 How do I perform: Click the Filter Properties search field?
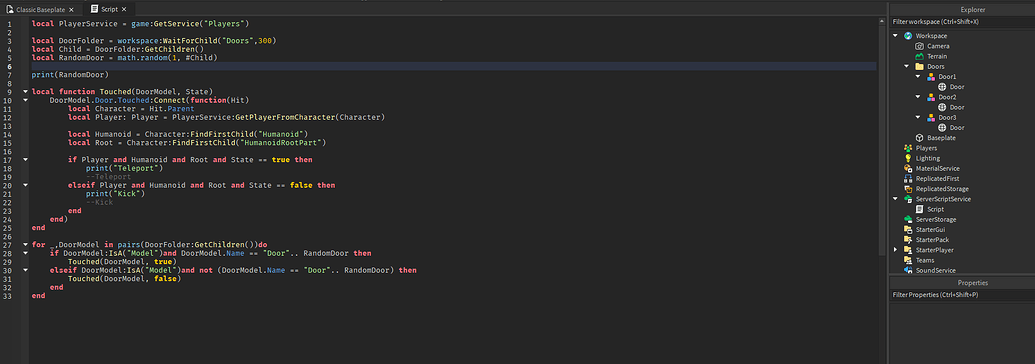pos(962,295)
